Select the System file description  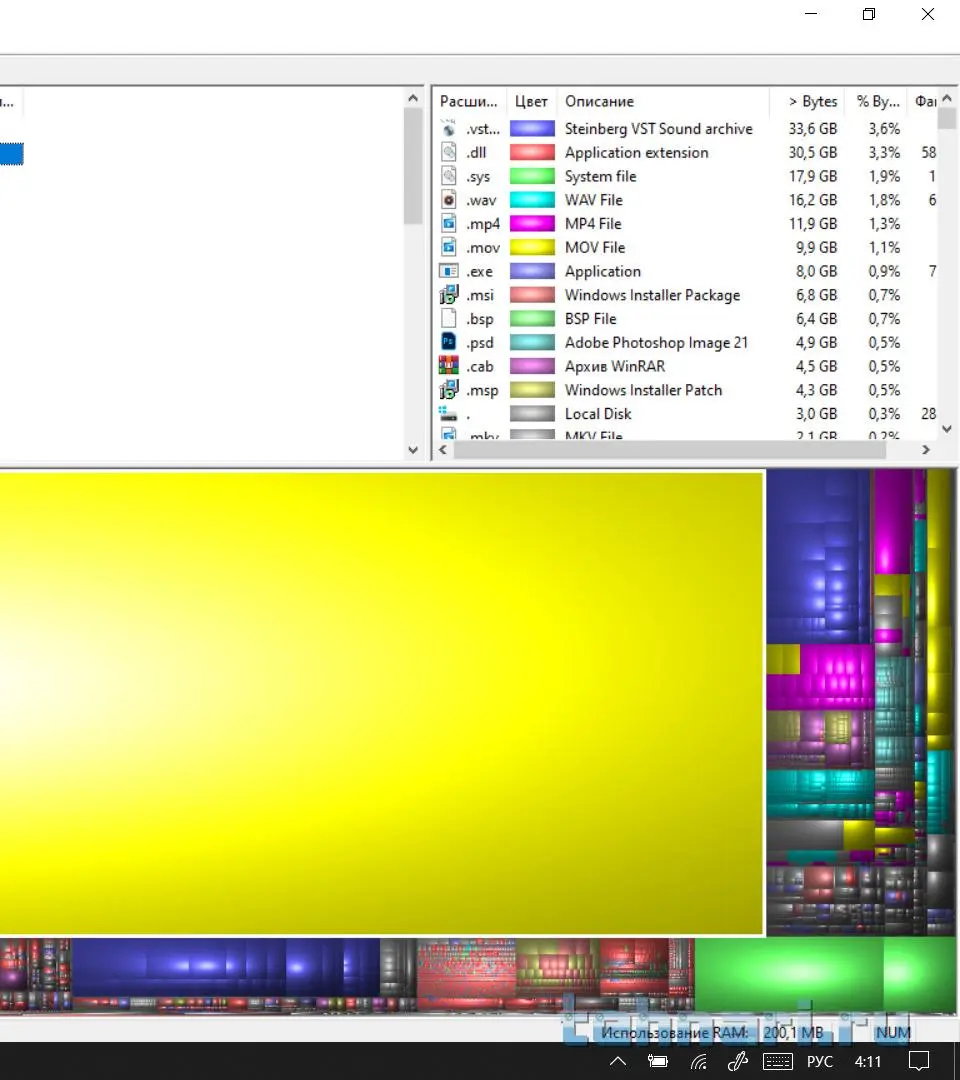(601, 176)
